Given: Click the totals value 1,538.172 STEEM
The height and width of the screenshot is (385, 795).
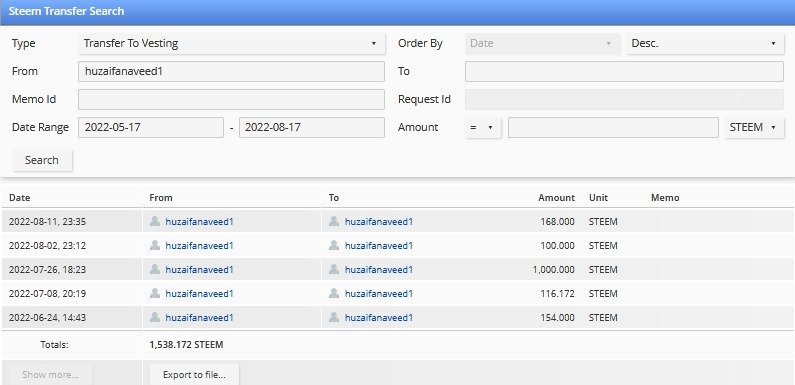Looking at the screenshot, I should pos(186,345).
